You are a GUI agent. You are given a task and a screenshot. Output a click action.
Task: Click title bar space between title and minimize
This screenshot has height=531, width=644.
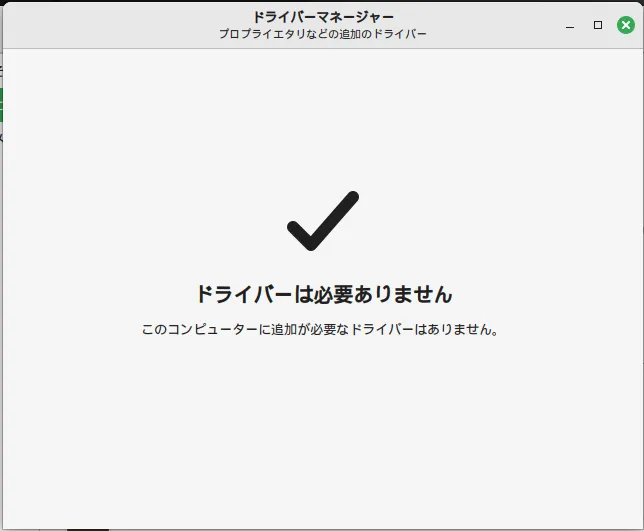[490, 25]
